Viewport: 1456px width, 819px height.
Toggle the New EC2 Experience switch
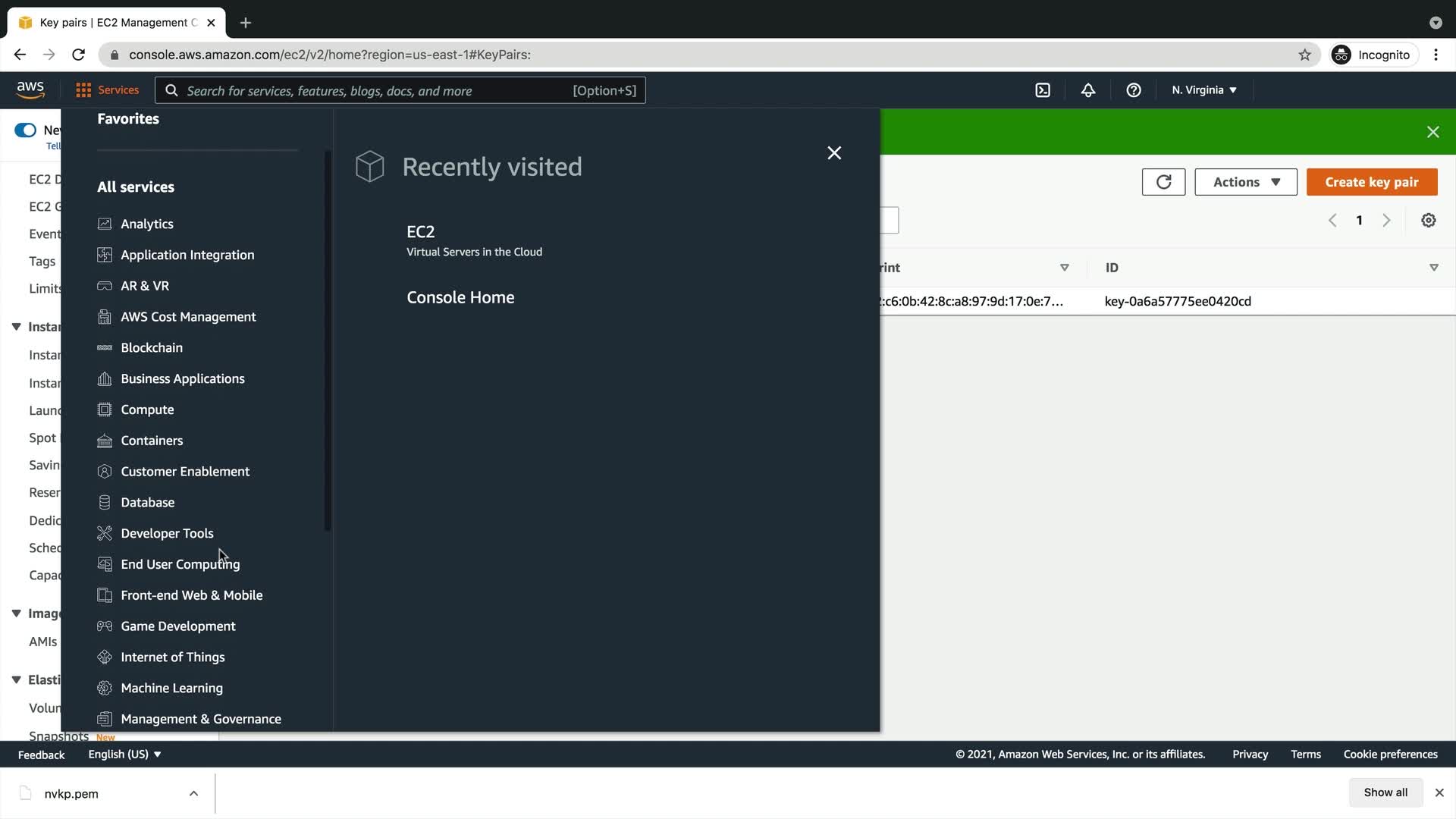[25, 130]
